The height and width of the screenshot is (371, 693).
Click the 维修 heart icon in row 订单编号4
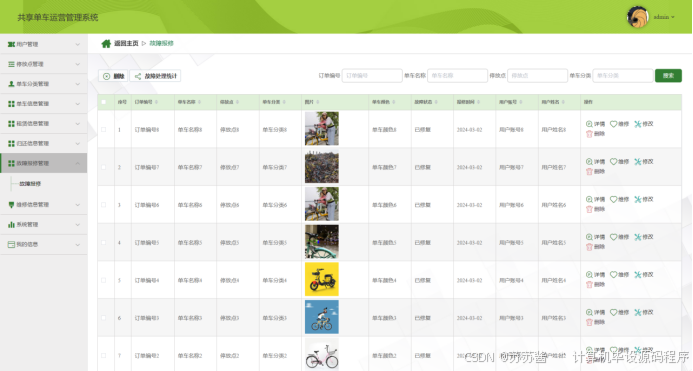(x=613, y=275)
